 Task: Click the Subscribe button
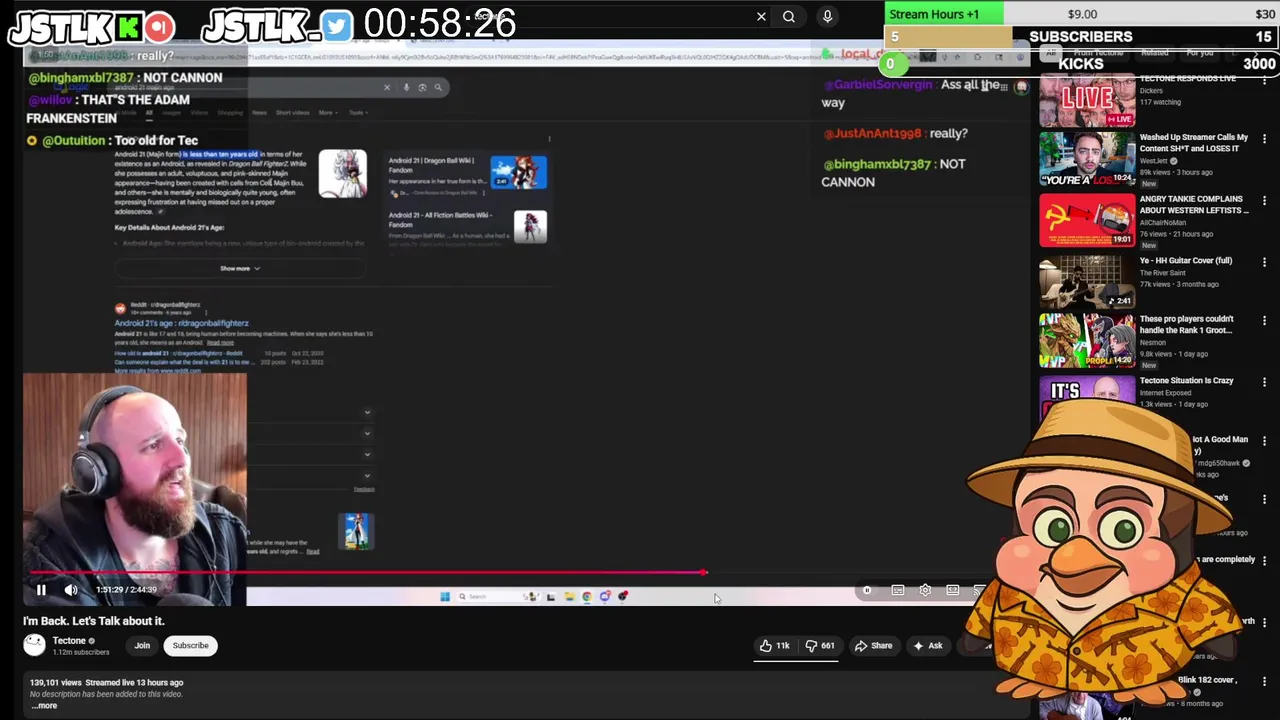tap(190, 646)
